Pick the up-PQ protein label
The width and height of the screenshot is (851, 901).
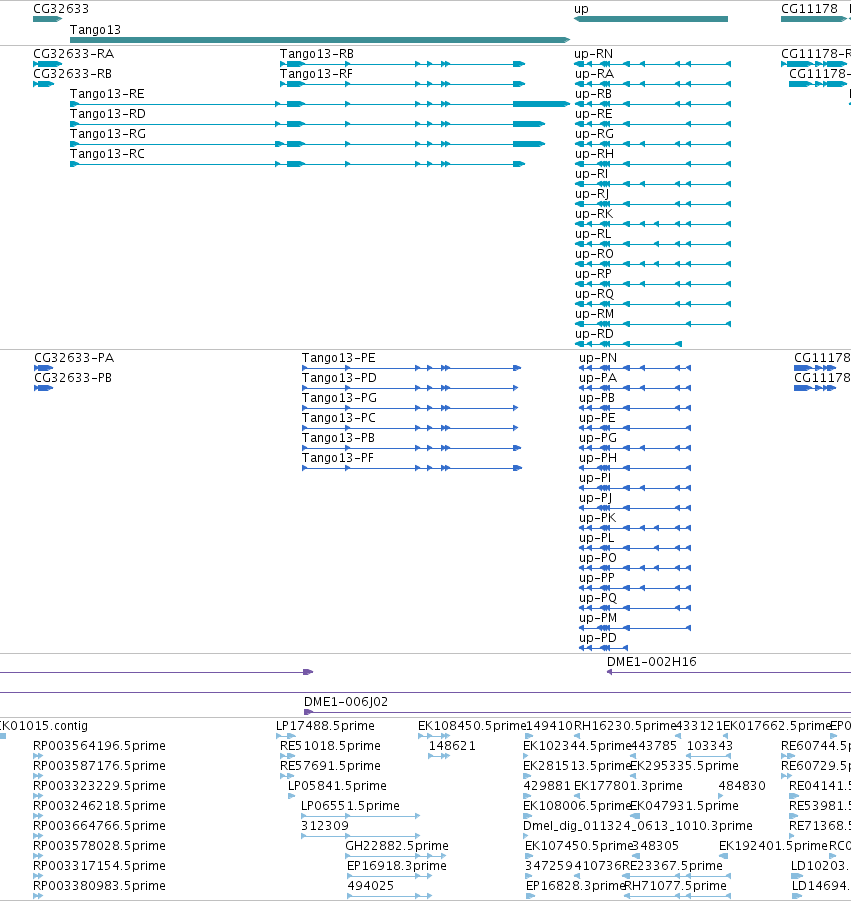click(598, 598)
